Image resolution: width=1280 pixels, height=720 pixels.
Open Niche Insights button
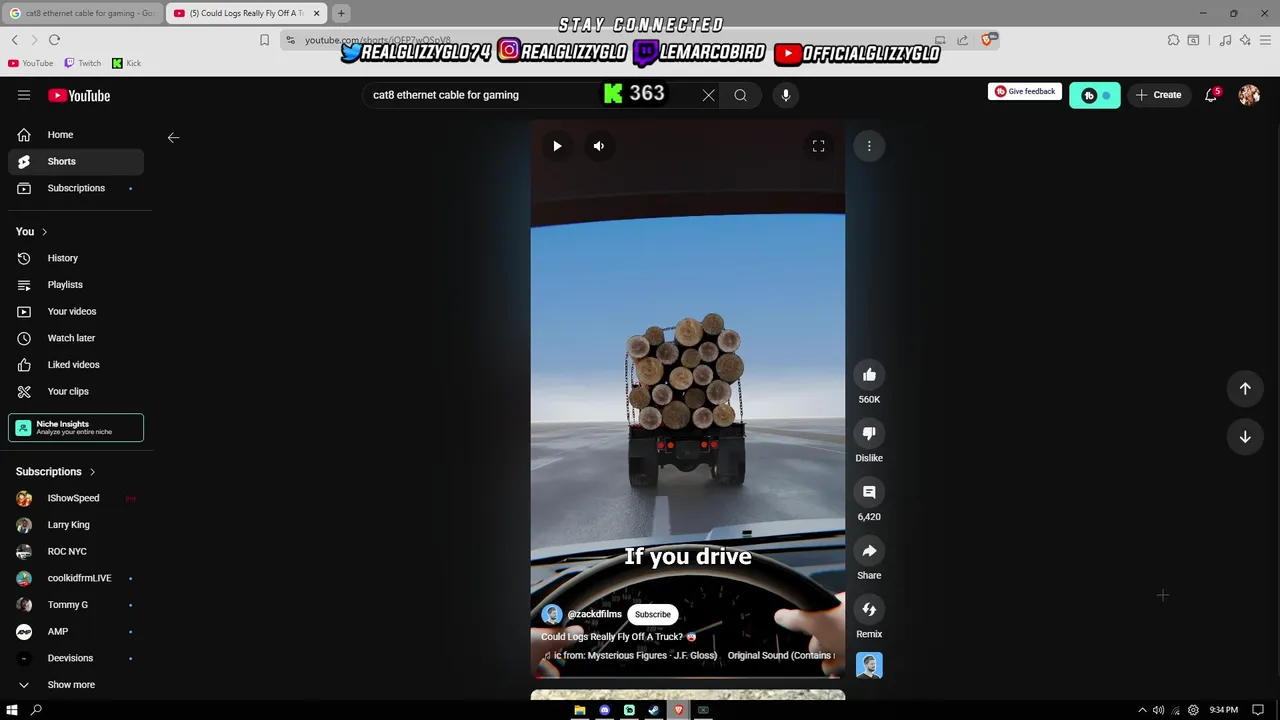[76, 428]
